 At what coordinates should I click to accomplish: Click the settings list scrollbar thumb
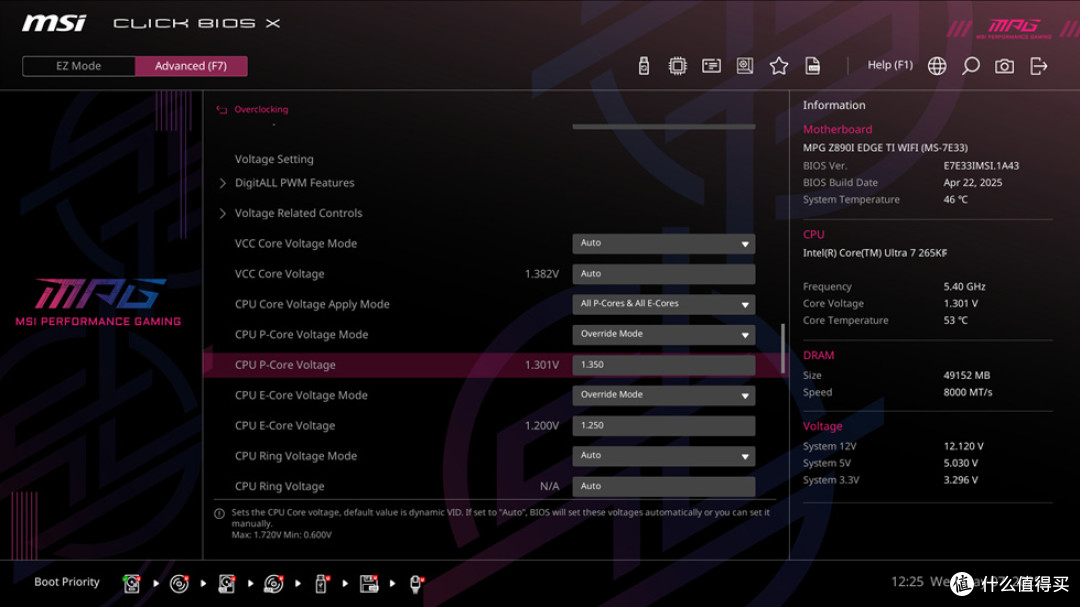point(782,349)
